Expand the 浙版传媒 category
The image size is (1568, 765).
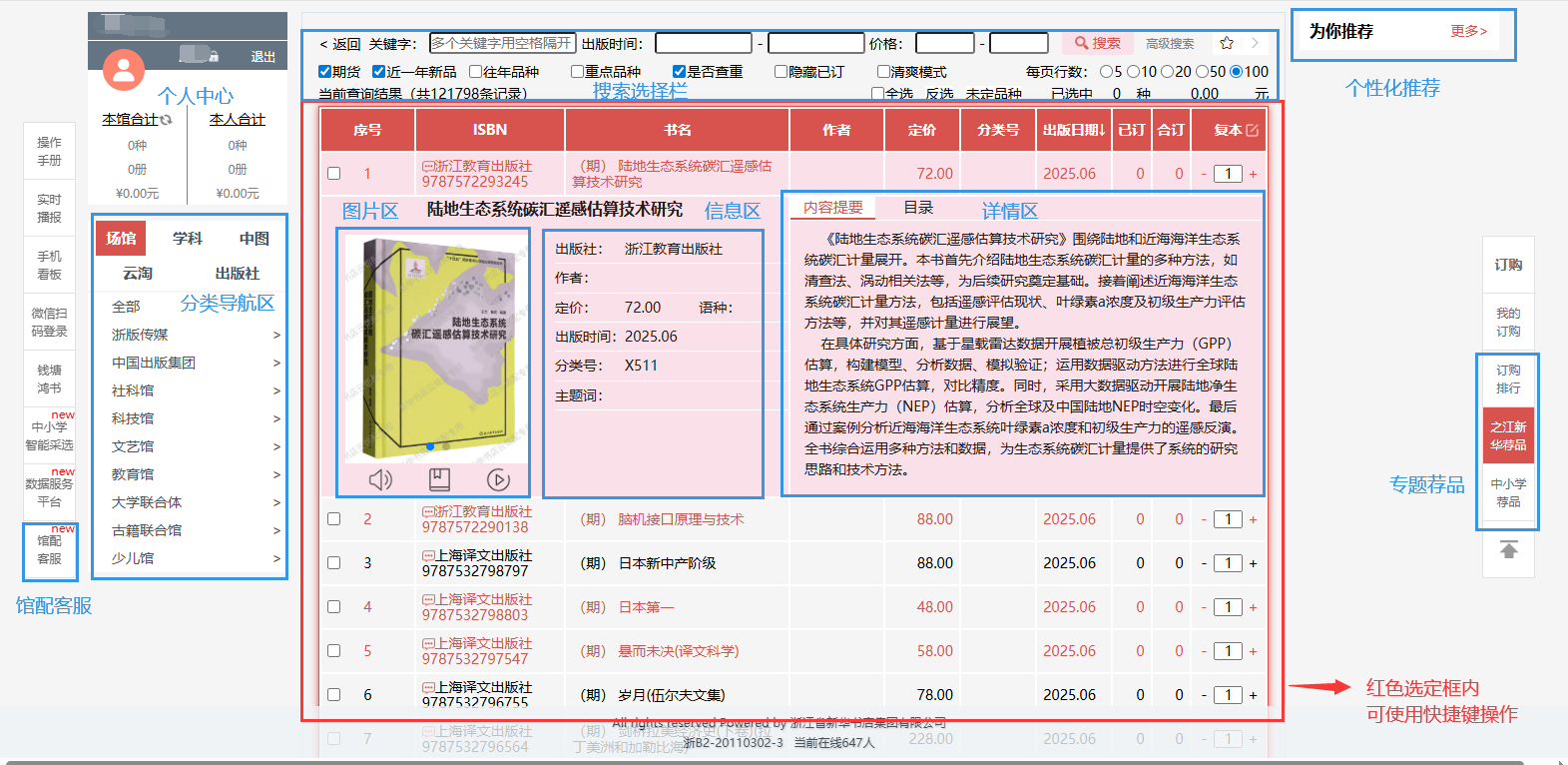(276, 336)
